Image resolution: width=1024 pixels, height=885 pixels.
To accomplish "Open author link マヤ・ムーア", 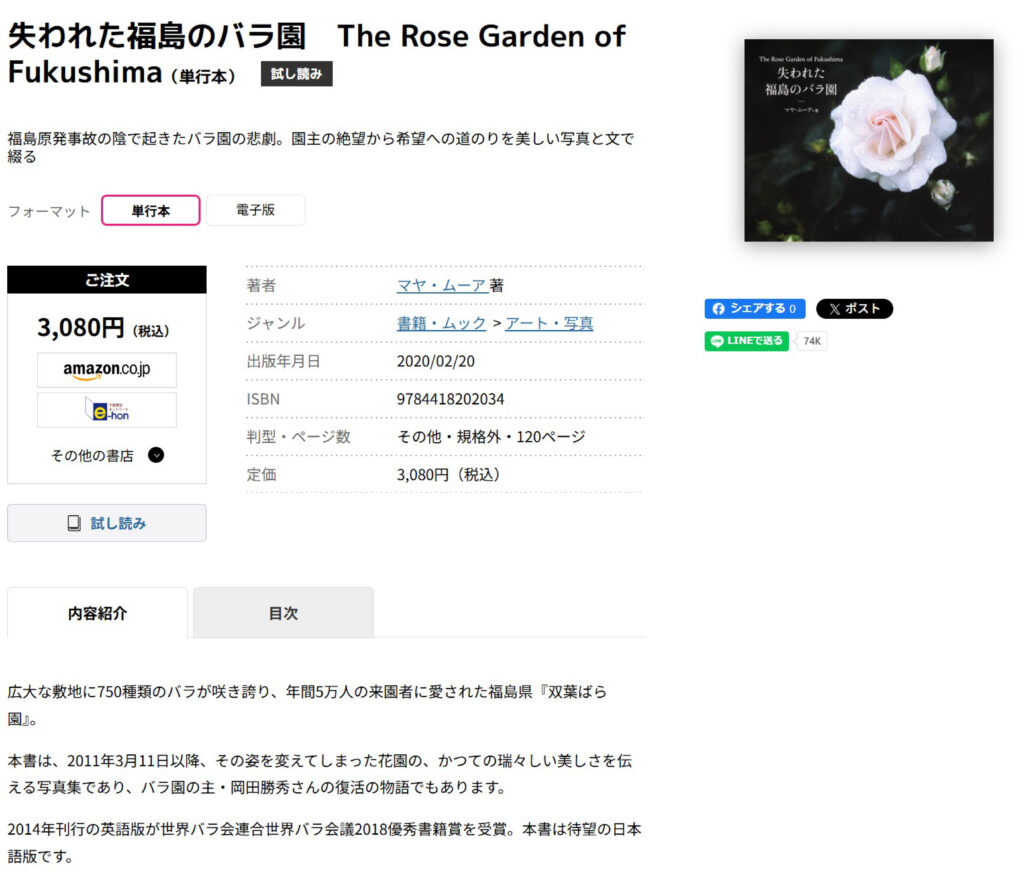I will pyautogui.click(x=441, y=285).
